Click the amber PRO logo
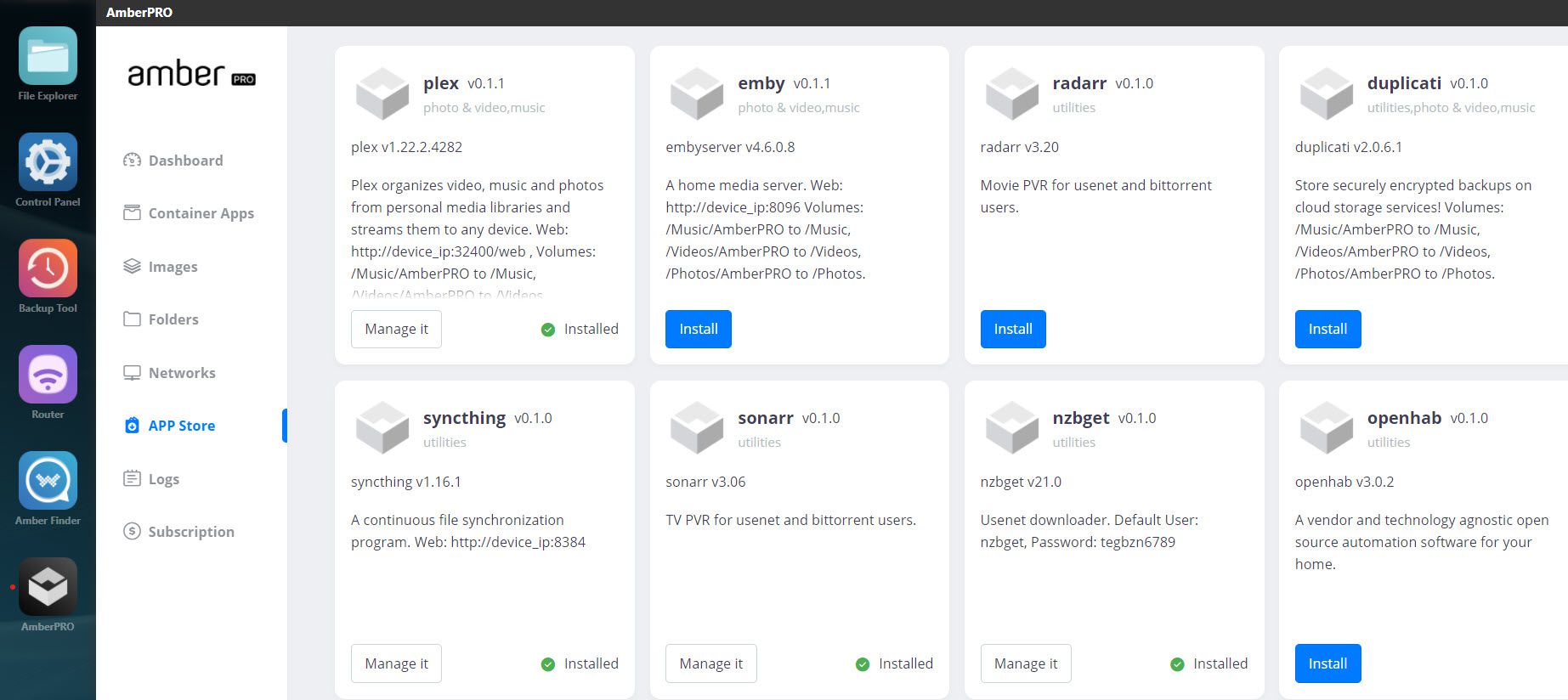 [x=191, y=75]
